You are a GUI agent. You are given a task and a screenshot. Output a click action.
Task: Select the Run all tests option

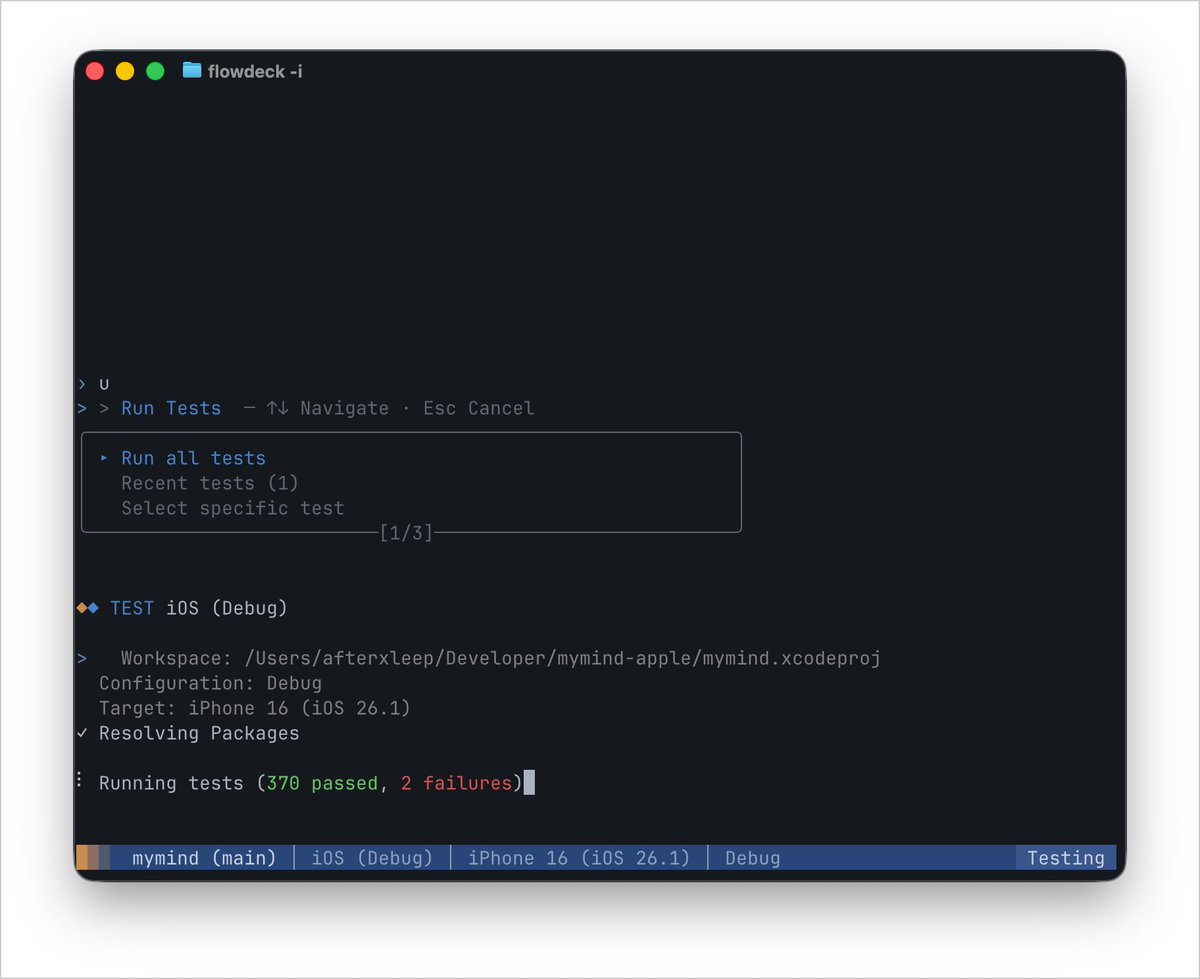[x=193, y=458]
